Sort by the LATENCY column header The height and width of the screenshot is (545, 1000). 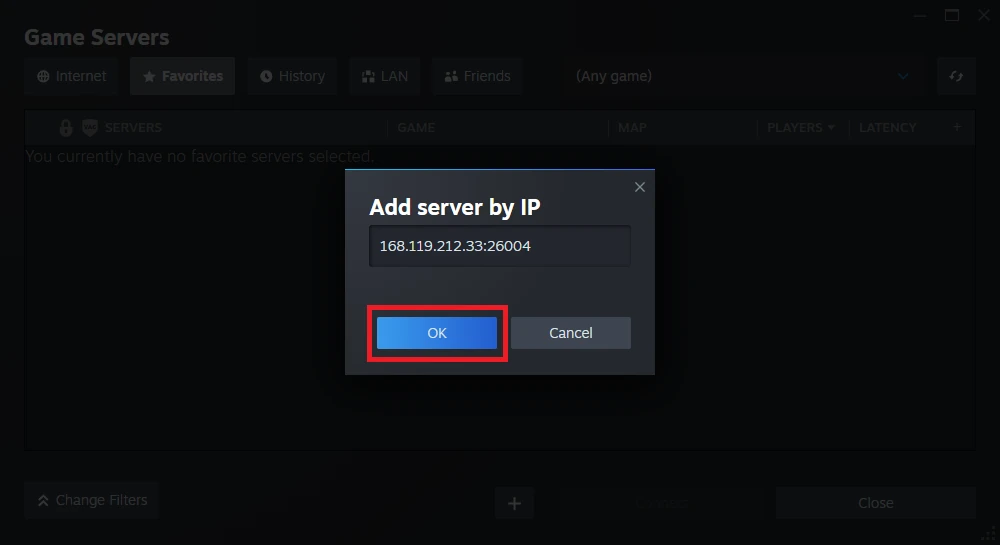887,127
